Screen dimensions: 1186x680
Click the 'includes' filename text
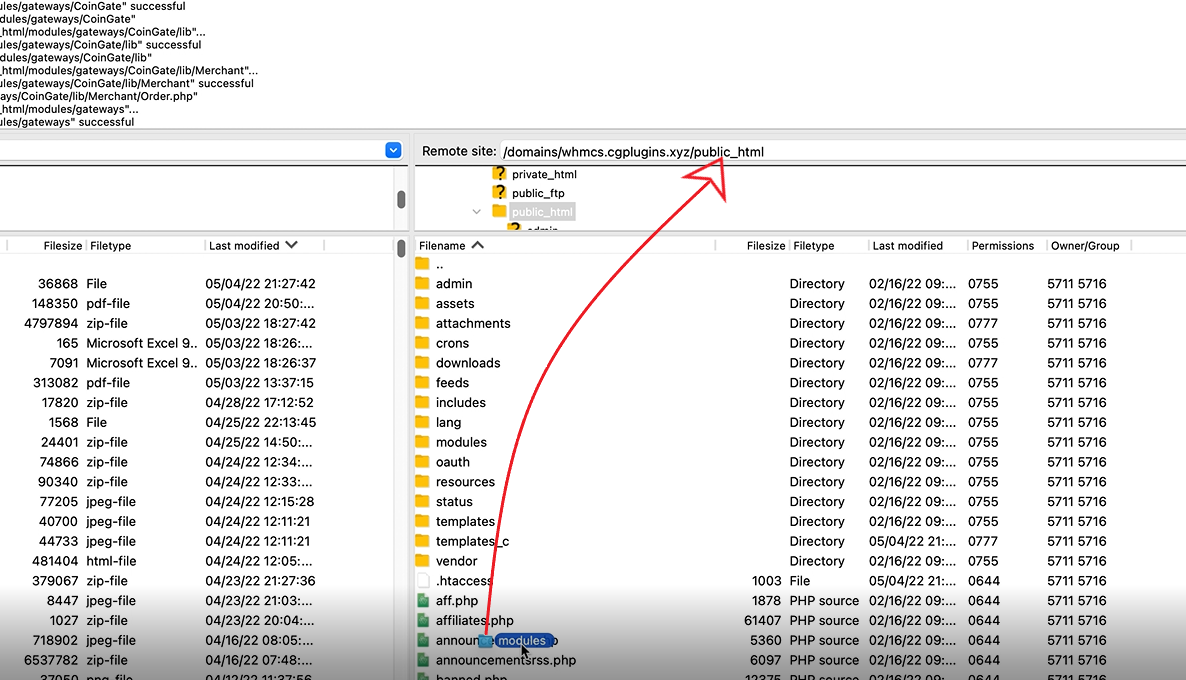click(x=461, y=402)
